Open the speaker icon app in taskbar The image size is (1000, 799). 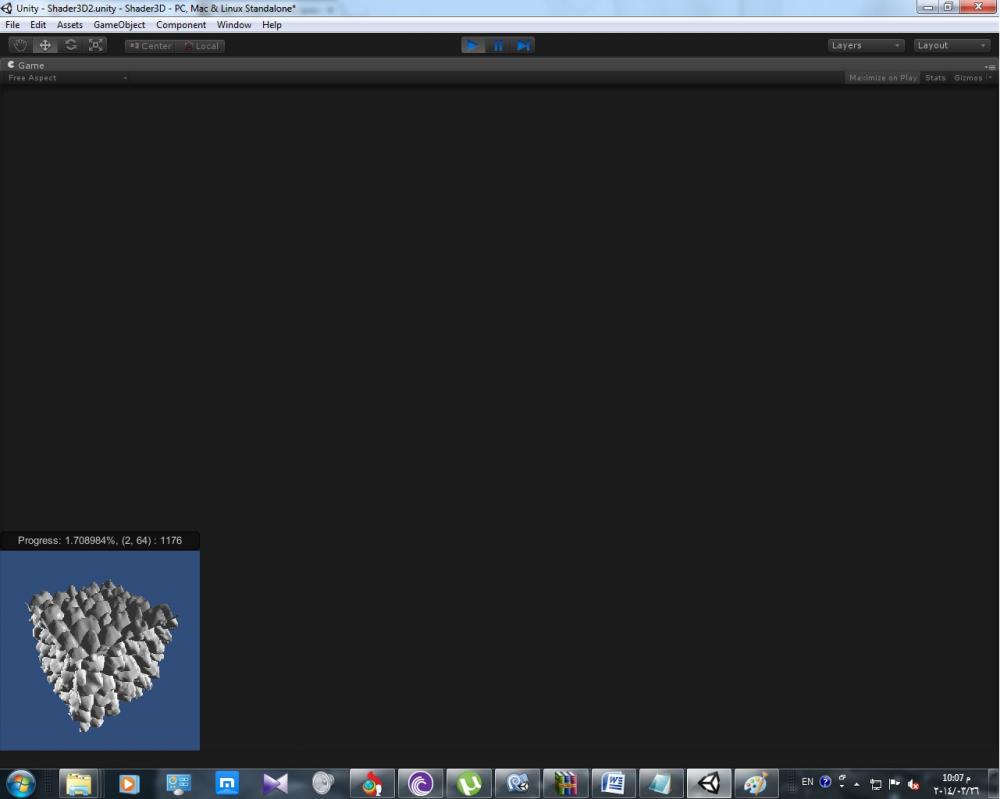pos(324,783)
